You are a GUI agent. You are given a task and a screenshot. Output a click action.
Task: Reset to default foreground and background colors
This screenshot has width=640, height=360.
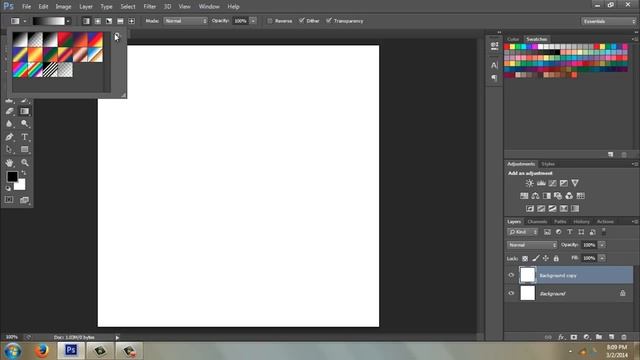(8, 189)
